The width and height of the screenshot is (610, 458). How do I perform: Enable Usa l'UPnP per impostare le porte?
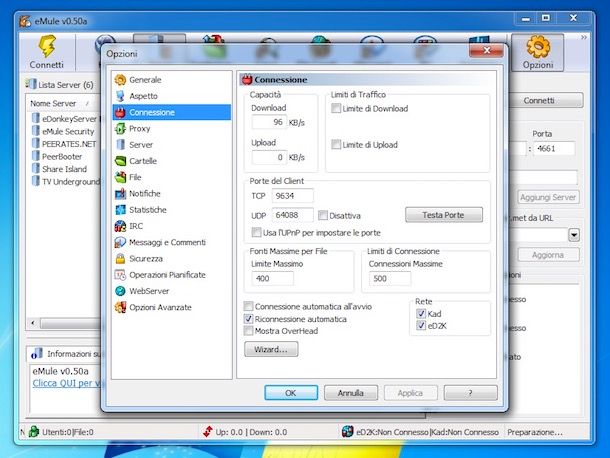(256, 232)
